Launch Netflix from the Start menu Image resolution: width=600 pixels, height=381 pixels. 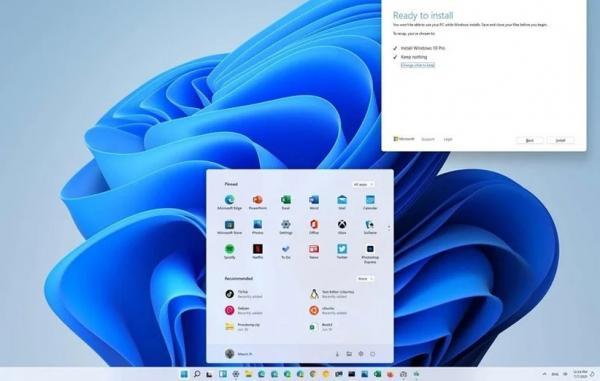coord(258,251)
